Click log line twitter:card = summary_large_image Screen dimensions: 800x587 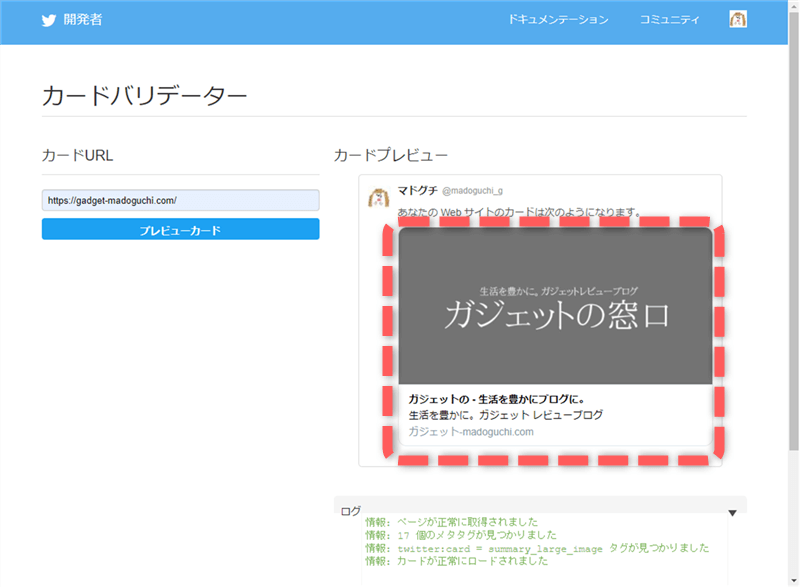(x=537, y=548)
